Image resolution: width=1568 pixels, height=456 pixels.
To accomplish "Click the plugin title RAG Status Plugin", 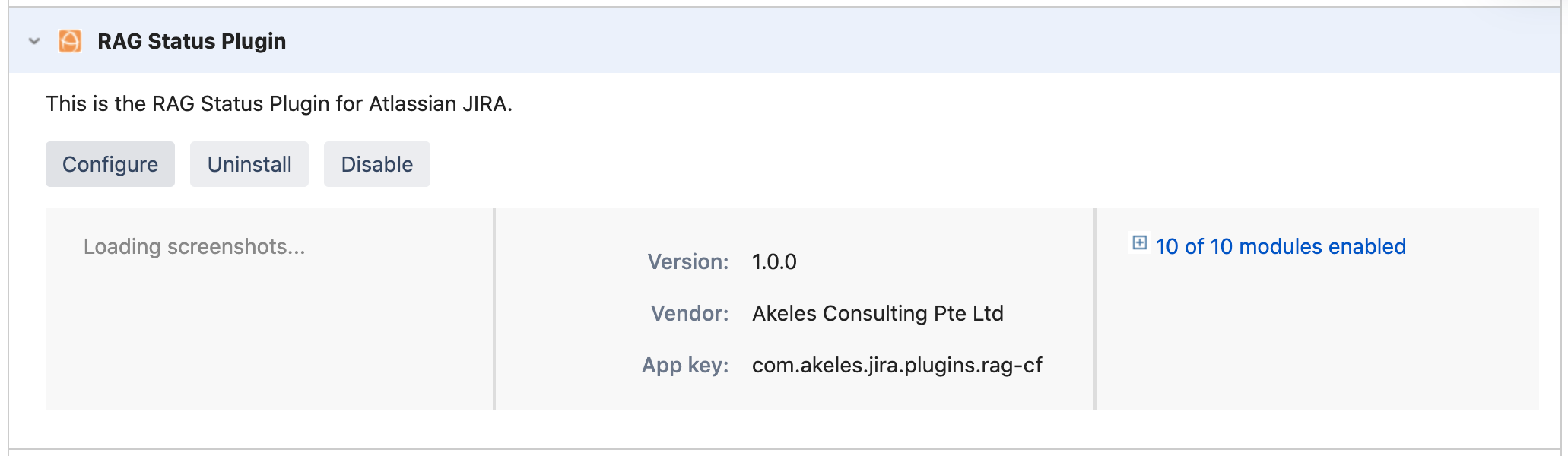I will (189, 41).
